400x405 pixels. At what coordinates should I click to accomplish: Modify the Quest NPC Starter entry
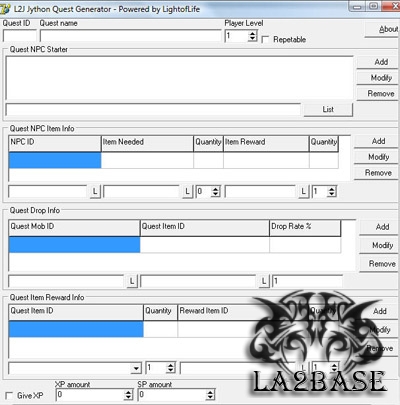[x=378, y=78]
